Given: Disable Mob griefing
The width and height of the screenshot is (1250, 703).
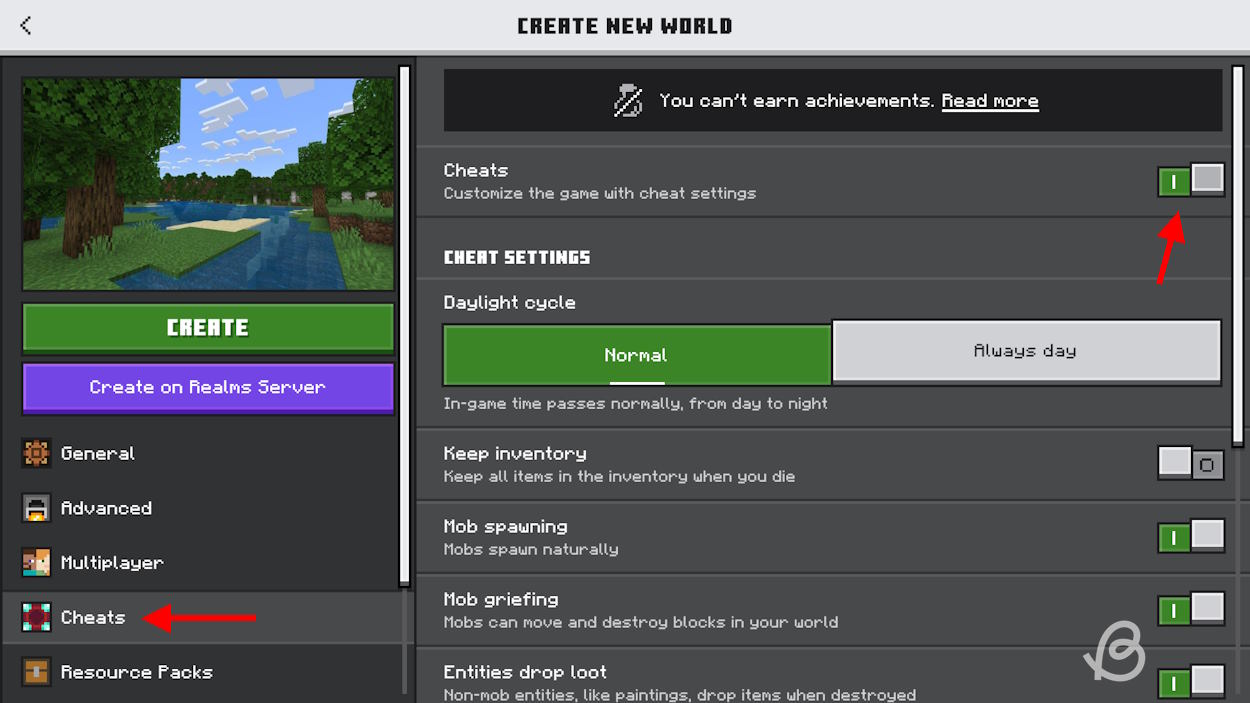Looking at the screenshot, I should point(1191,609).
